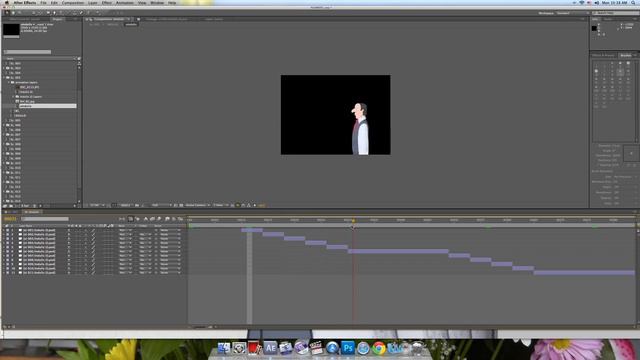Viewport: 640px width, 360px height.
Task: Toggle the Draft 3D timeline icon
Action: [137, 219]
